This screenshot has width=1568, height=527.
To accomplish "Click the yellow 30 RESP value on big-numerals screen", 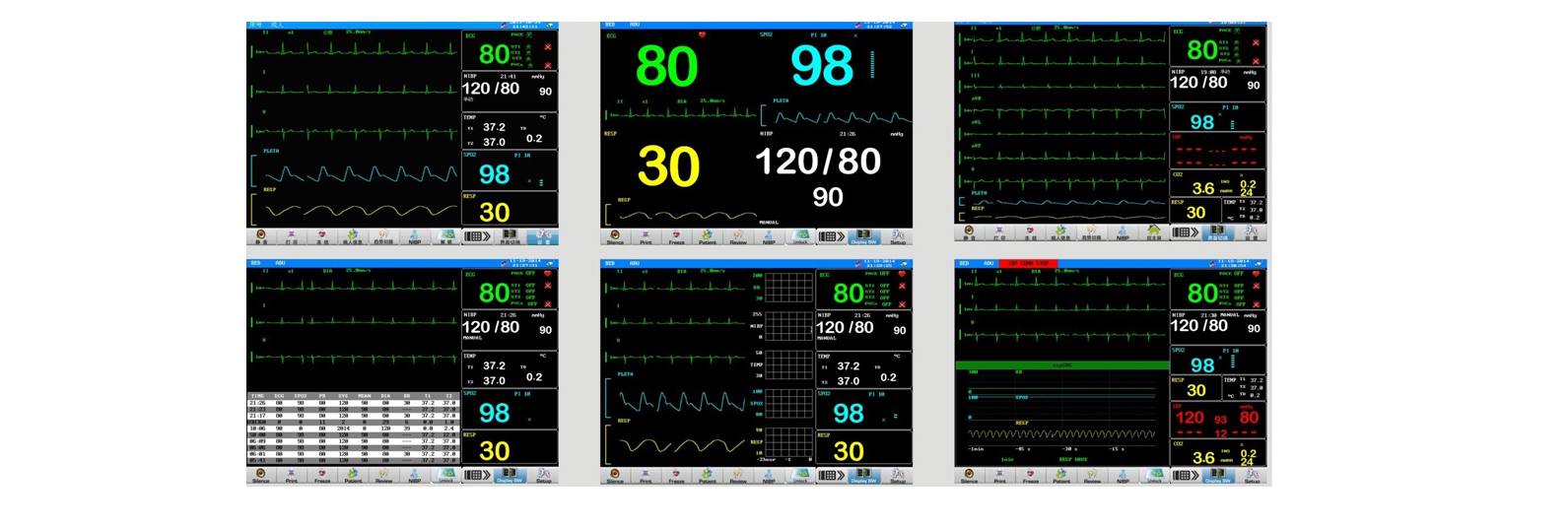I will click(x=668, y=167).
